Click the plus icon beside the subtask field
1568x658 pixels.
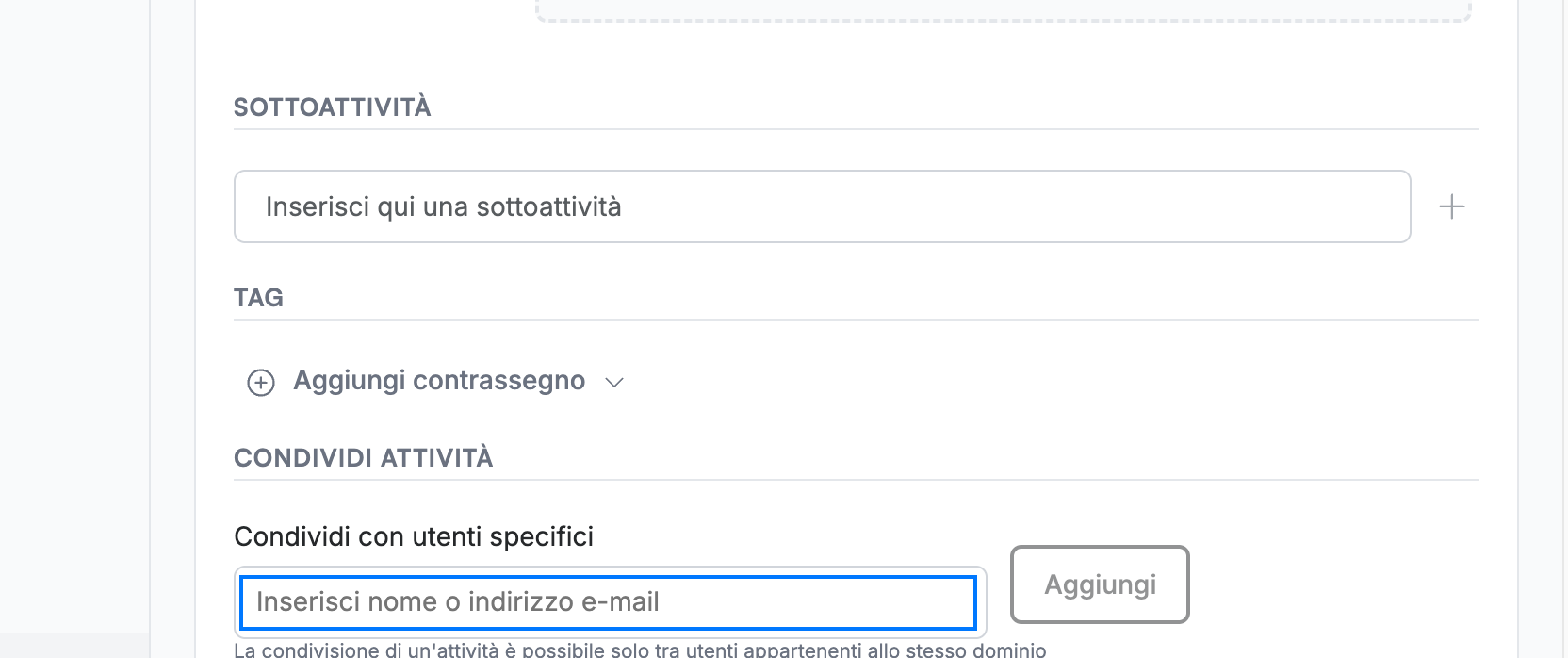[x=1452, y=206]
